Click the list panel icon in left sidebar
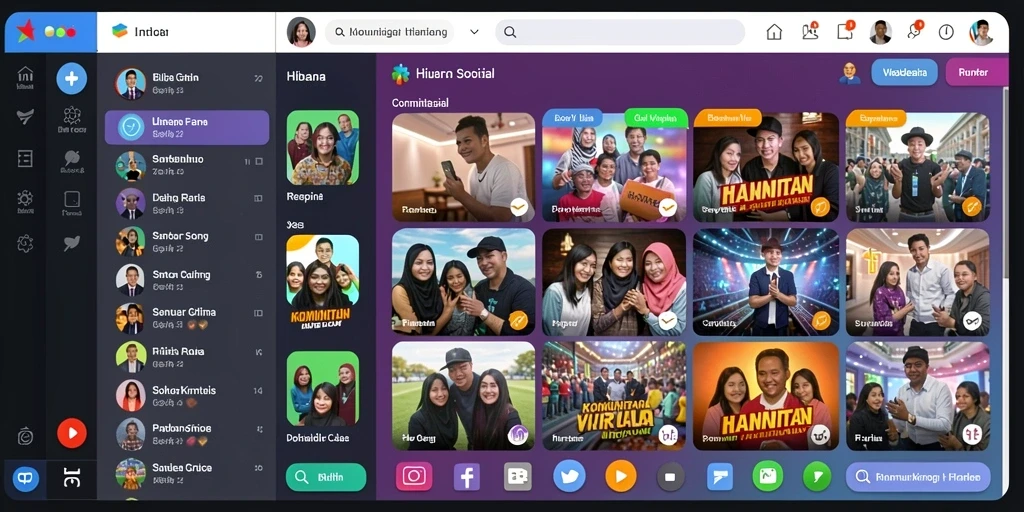The image size is (1024, 512). tap(25, 159)
